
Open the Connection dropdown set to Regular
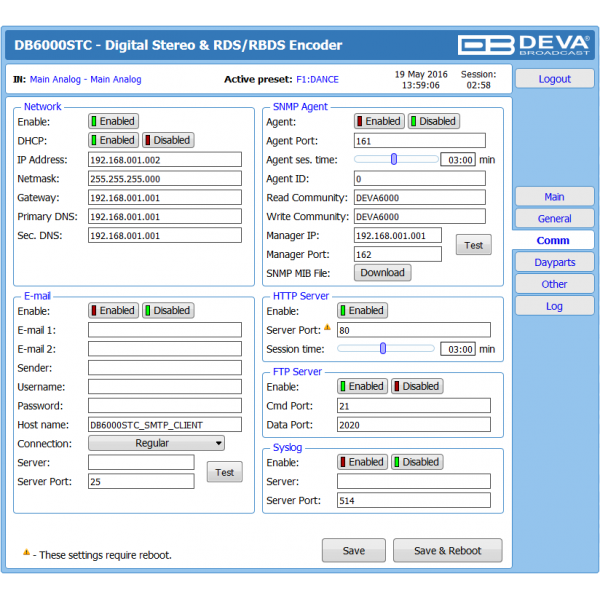pyautogui.click(x=157, y=443)
